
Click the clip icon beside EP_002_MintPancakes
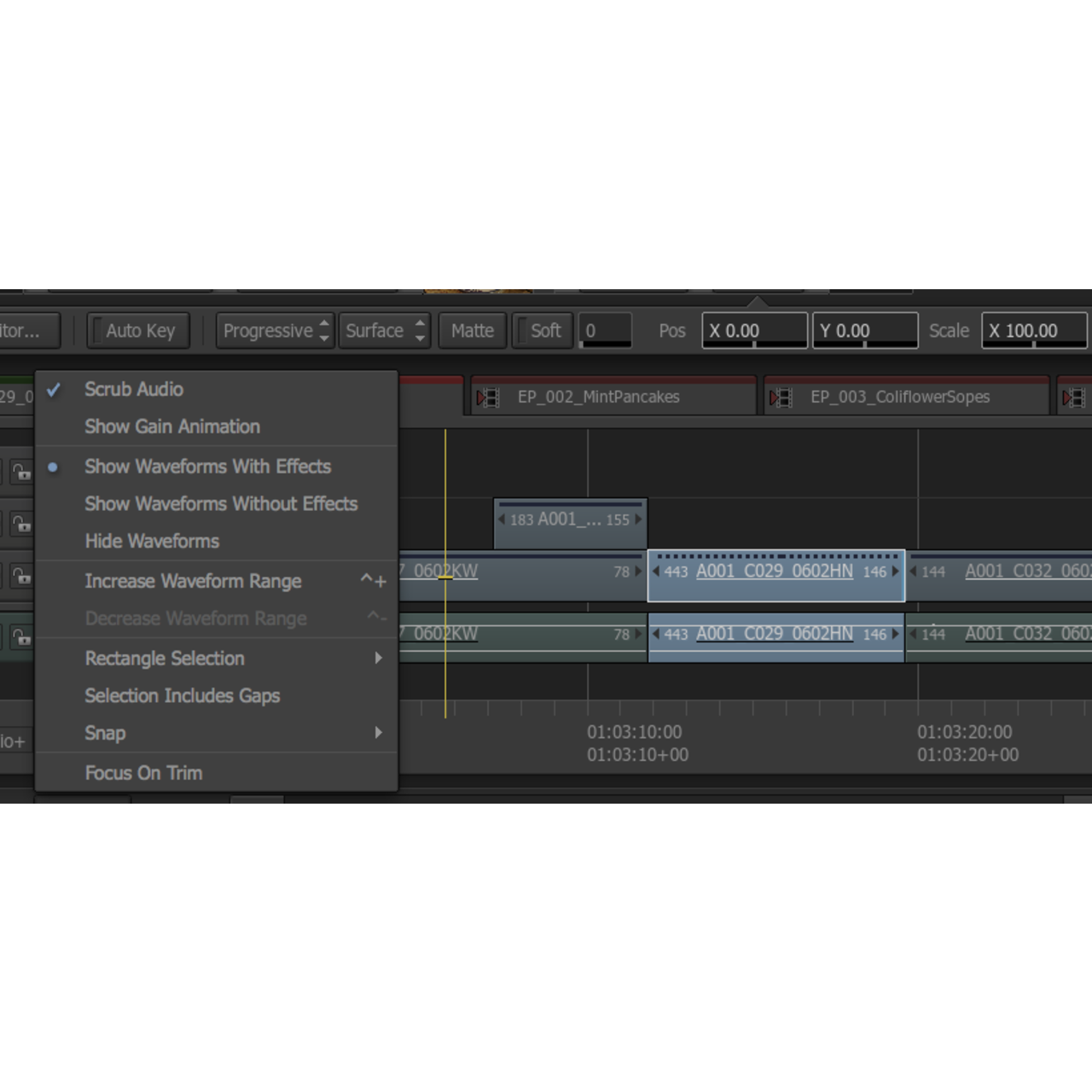488,396
